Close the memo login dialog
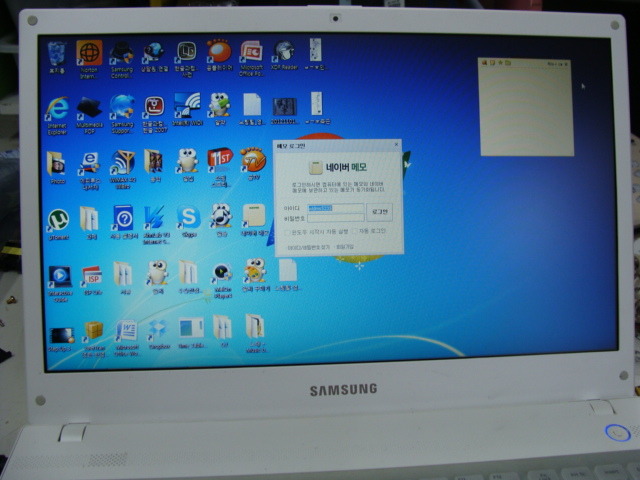This screenshot has width=640, height=480. pyautogui.click(x=396, y=144)
